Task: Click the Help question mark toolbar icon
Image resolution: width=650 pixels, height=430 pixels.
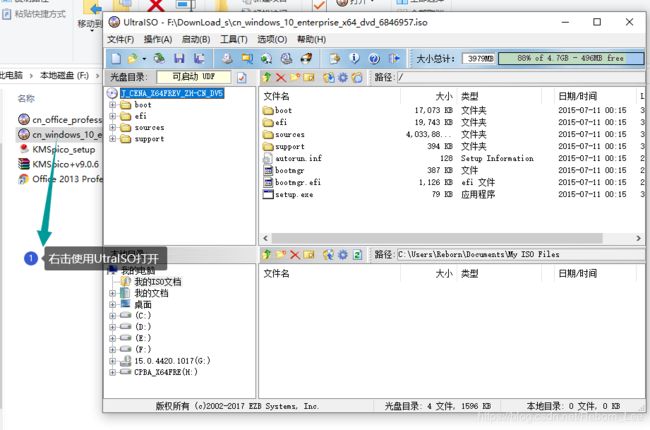Action: (374, 58)
